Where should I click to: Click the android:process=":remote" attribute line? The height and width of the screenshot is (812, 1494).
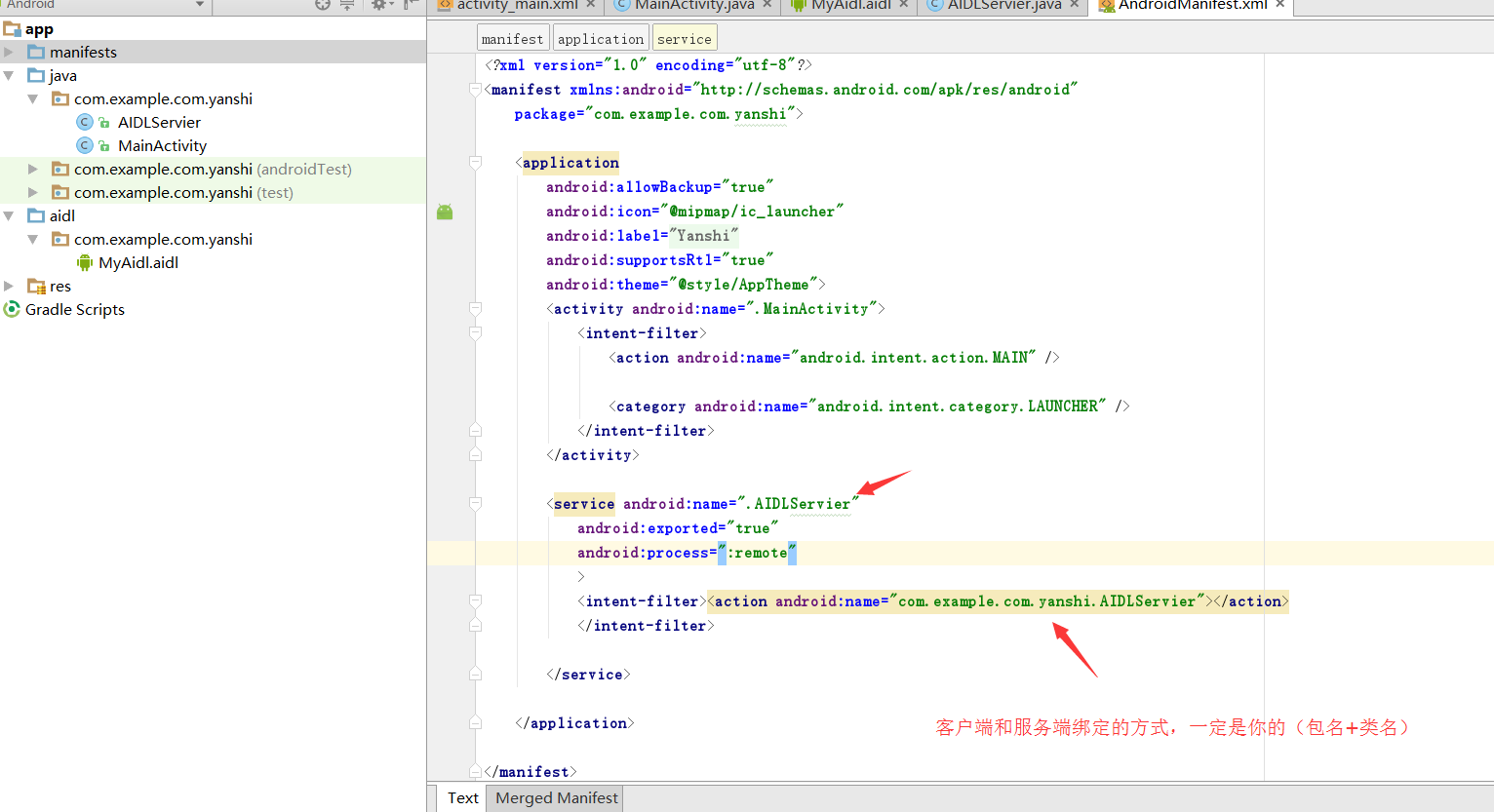coord(687,553)
